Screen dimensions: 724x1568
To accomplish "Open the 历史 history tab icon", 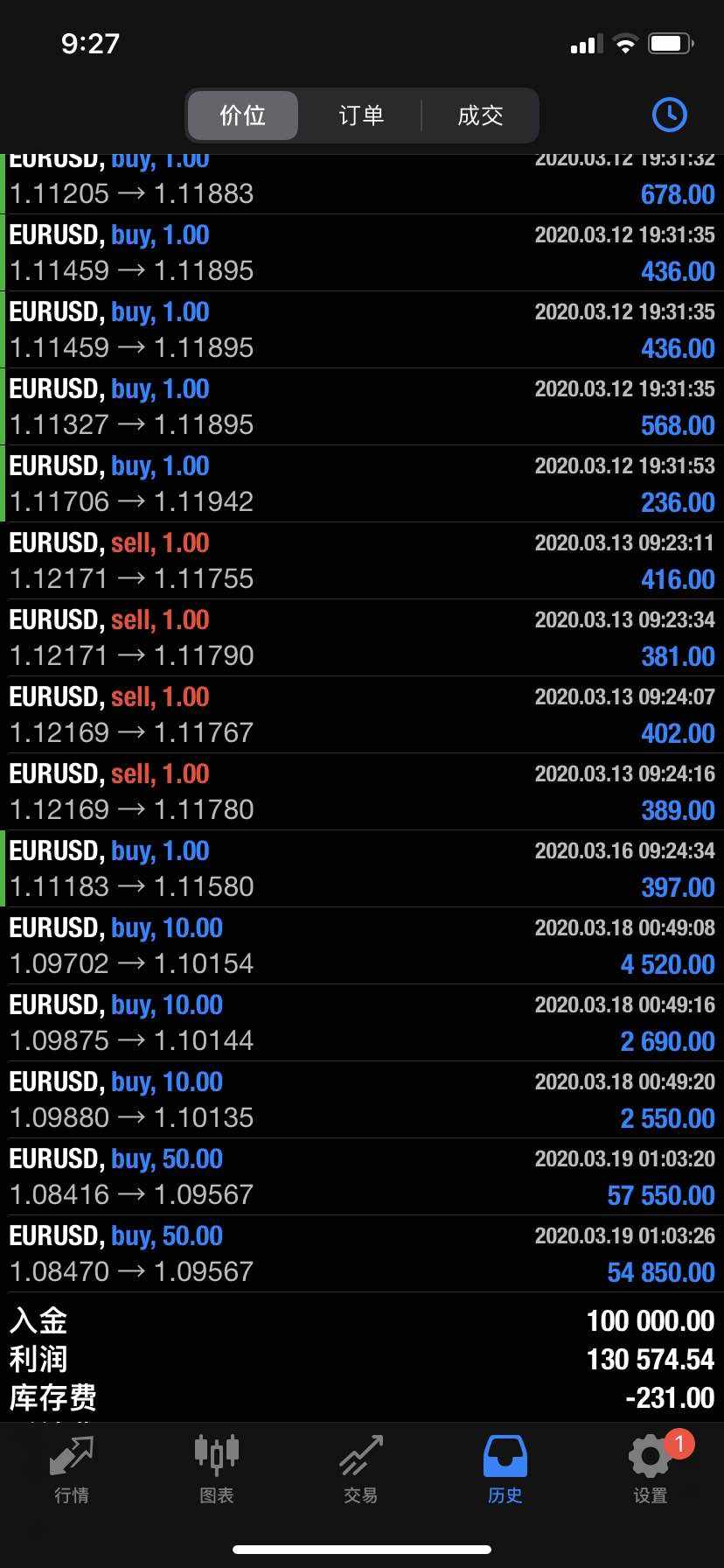I will pyautogui.click(x=505, y=1462).
